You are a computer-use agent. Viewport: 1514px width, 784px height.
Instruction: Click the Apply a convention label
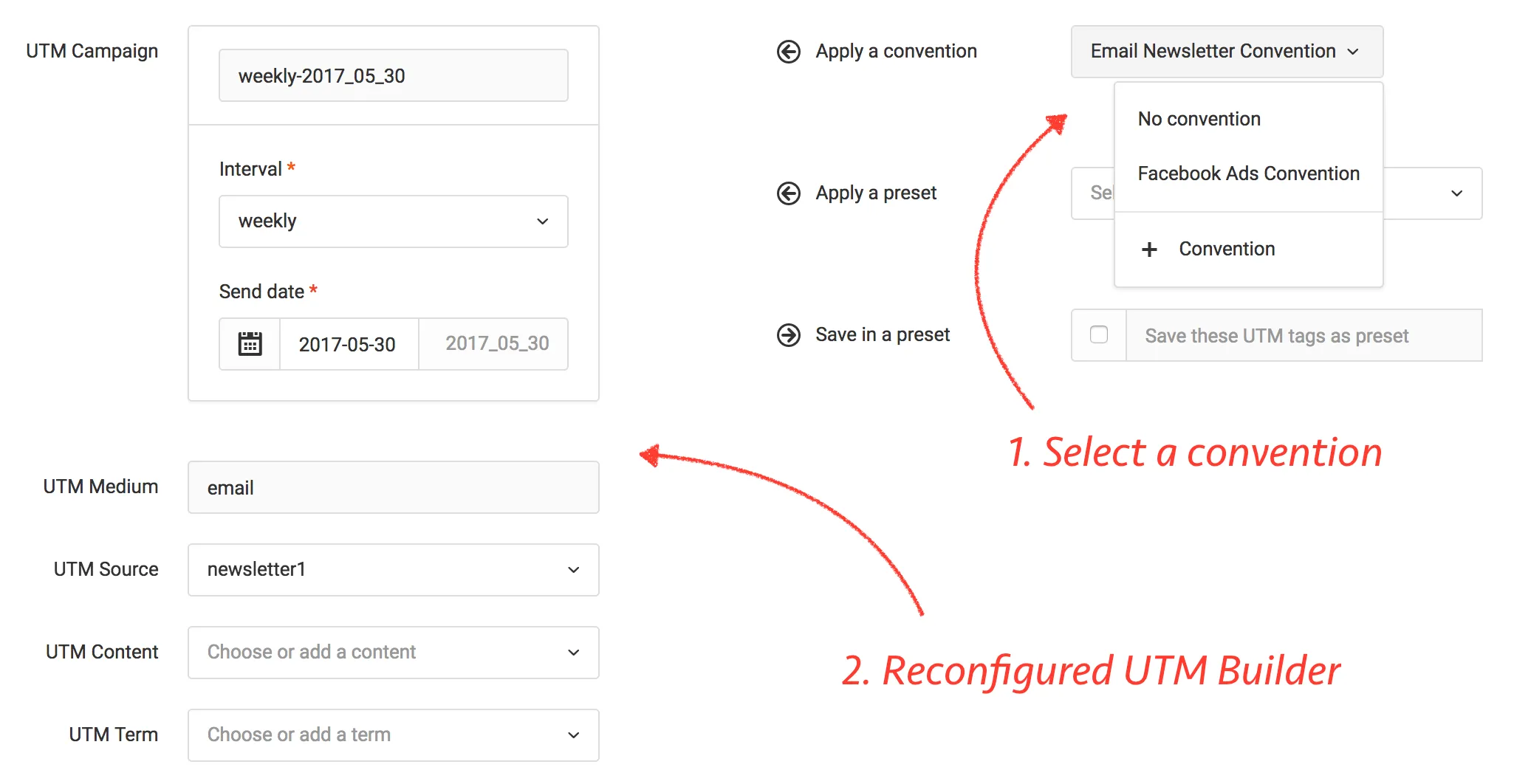[x=895, y=51]
